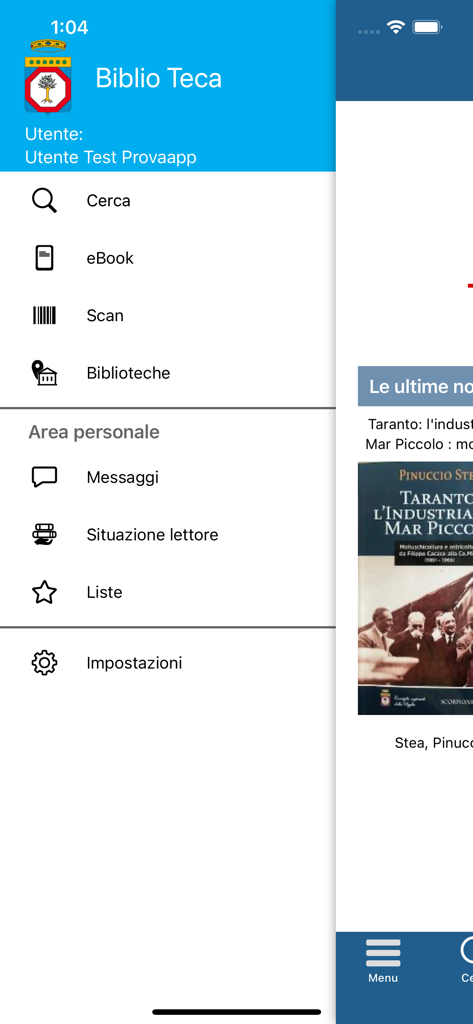Open the Impostazioni gear icon

point(44,663)
